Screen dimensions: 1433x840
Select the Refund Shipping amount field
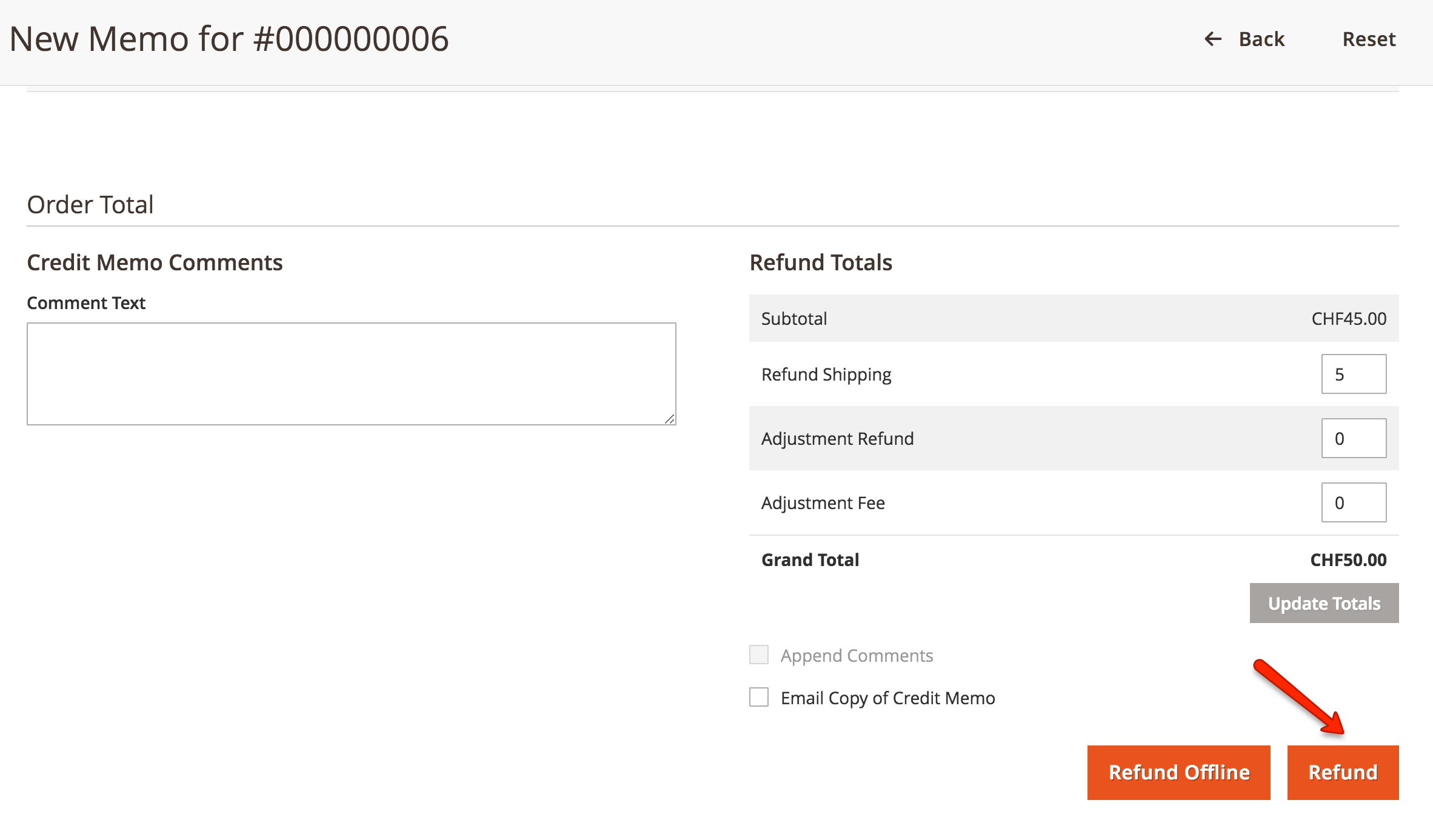pos(1354,374)
